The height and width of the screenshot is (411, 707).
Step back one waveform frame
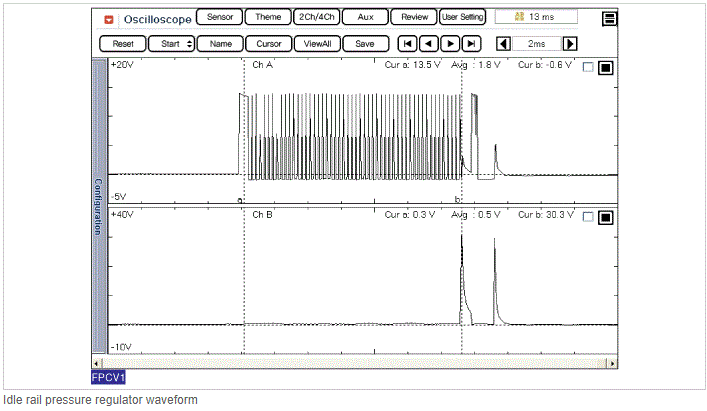(x=428, y=44)
